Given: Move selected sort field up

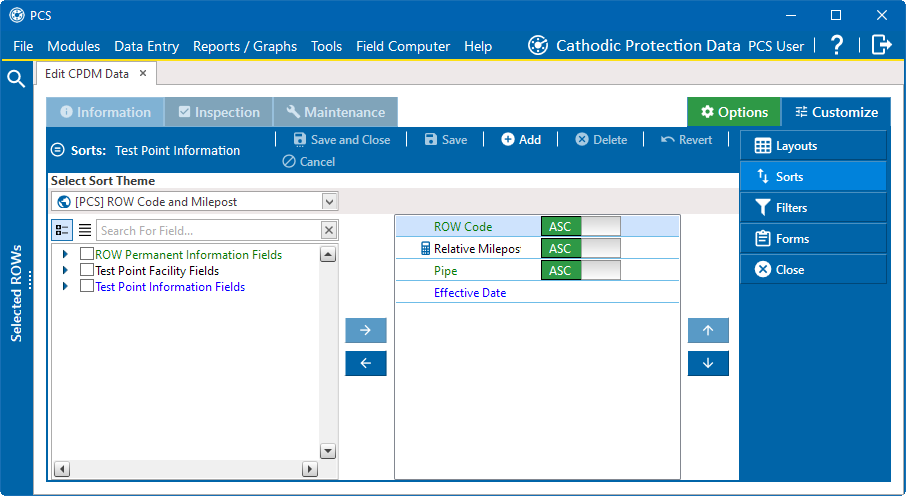Looking at the screenshot, I should point(708,330).
